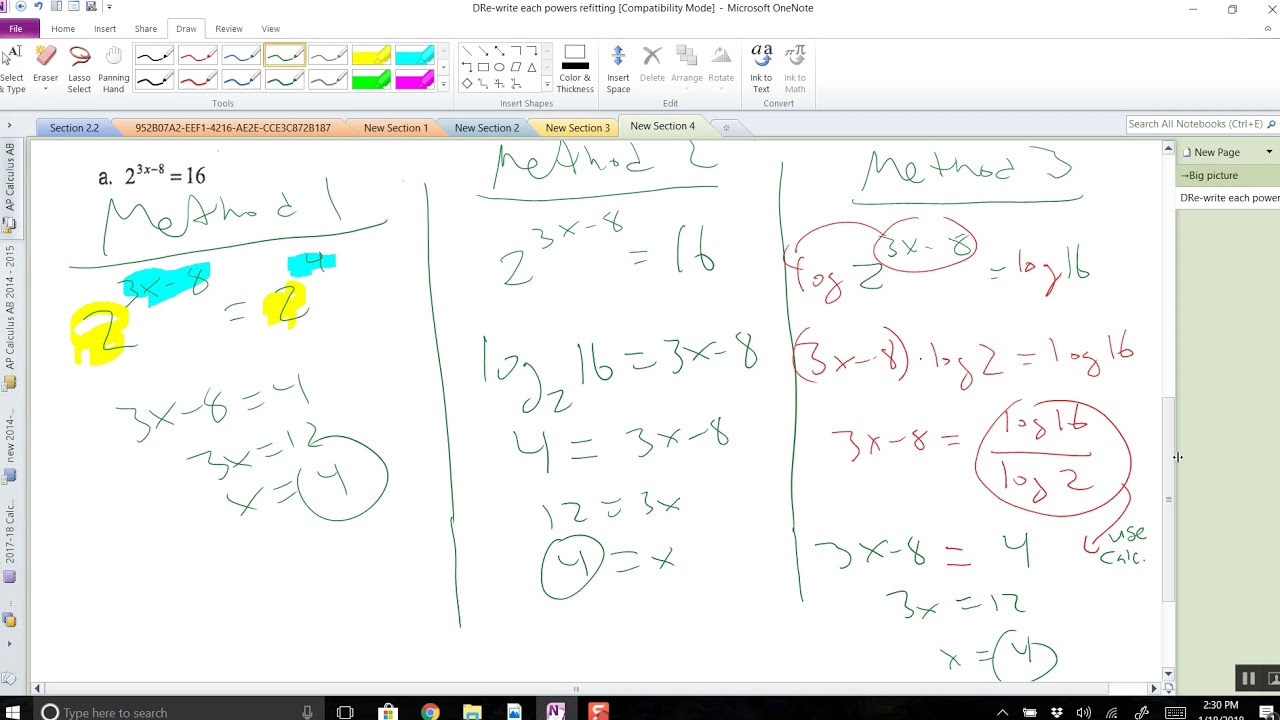Select the yellow highlighter
This screenshot has height=720, width=1280.
point(371,56)
